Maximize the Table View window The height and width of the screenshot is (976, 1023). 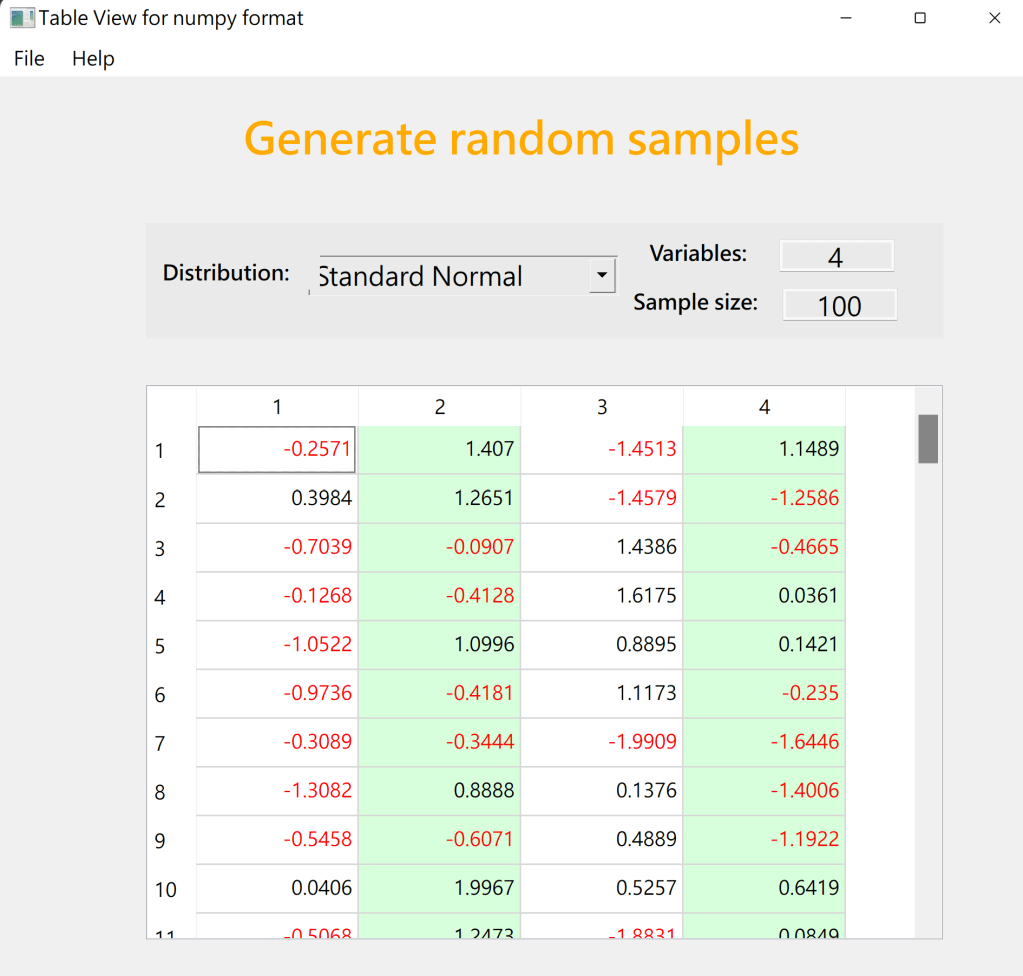[920, 18]
